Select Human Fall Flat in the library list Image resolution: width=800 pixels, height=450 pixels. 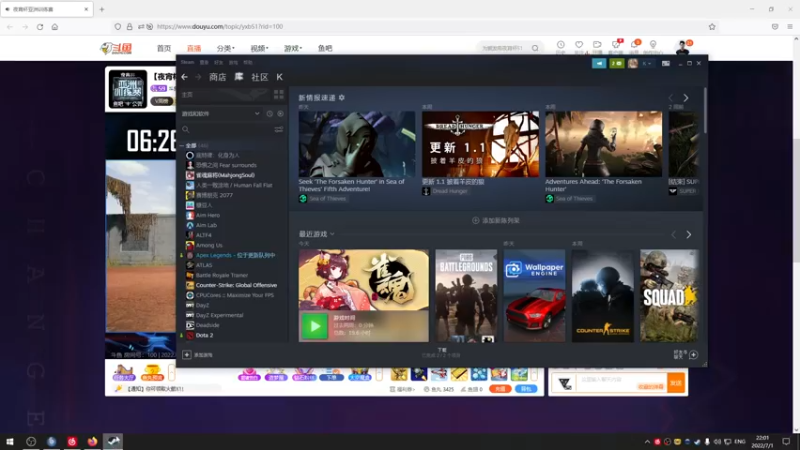pos(229,185)
